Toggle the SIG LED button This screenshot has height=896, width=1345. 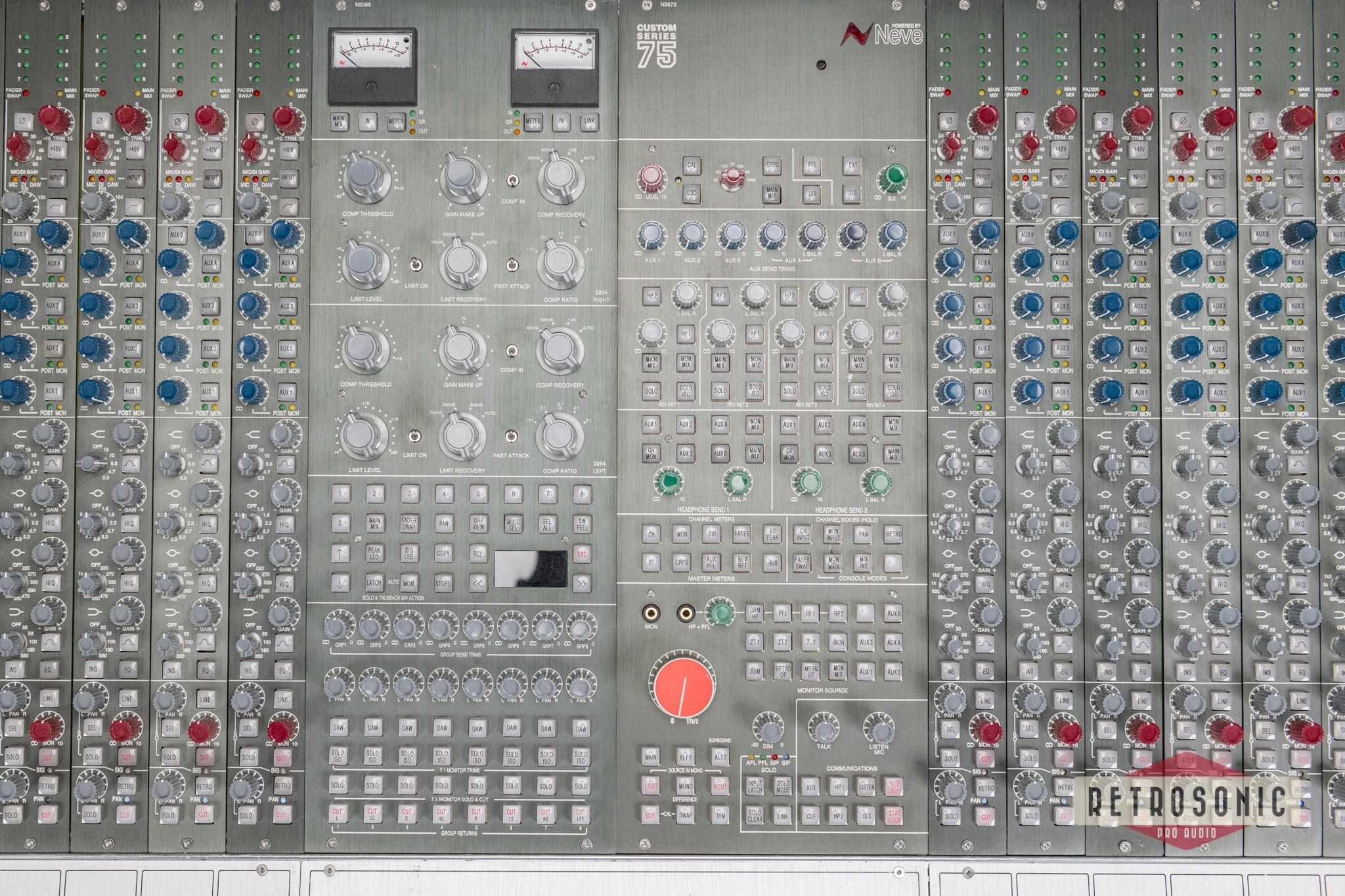409,553
